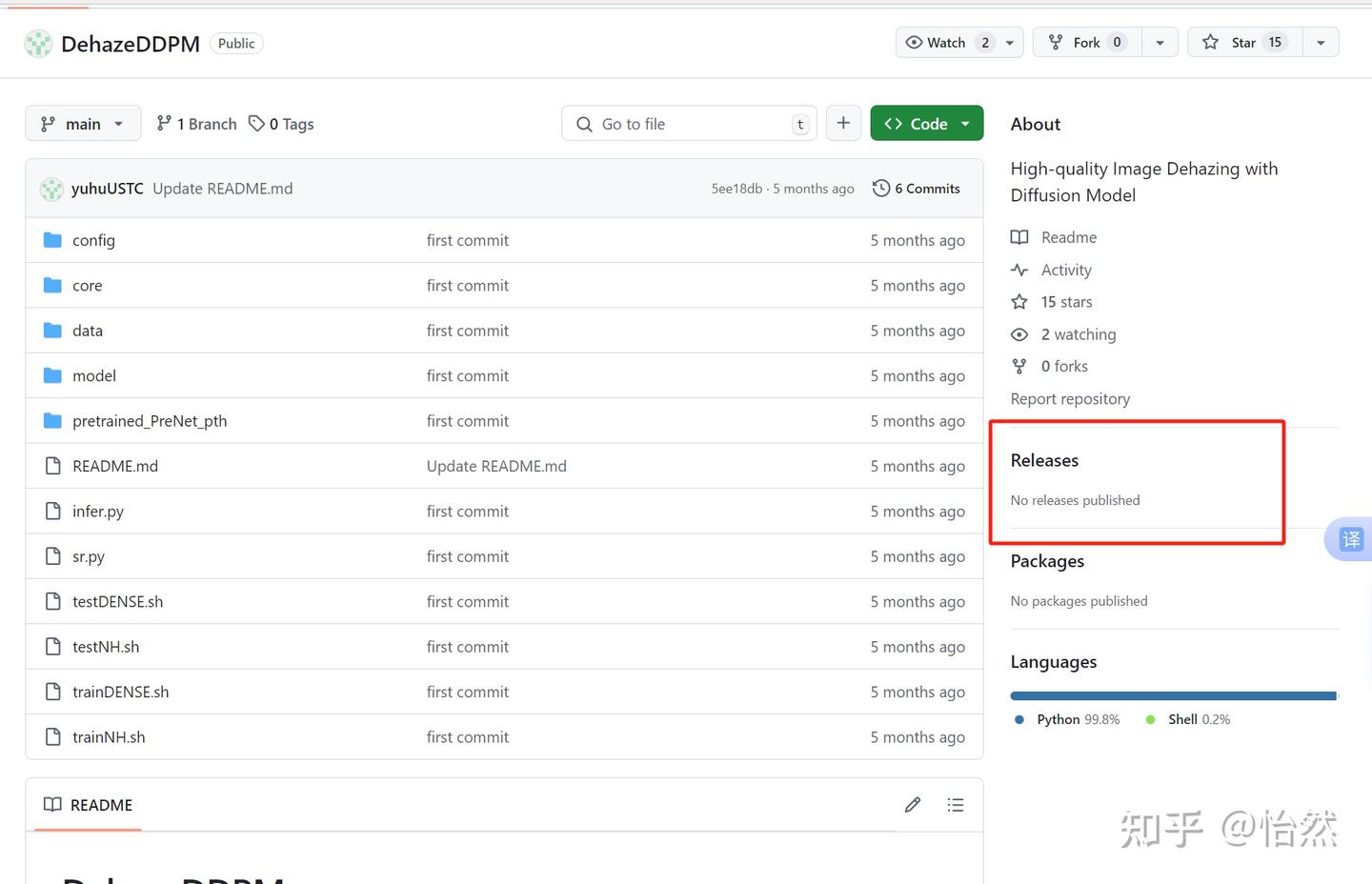Open the config folder
Viewport: 1372px width, 884px height.
pos(93,240)
